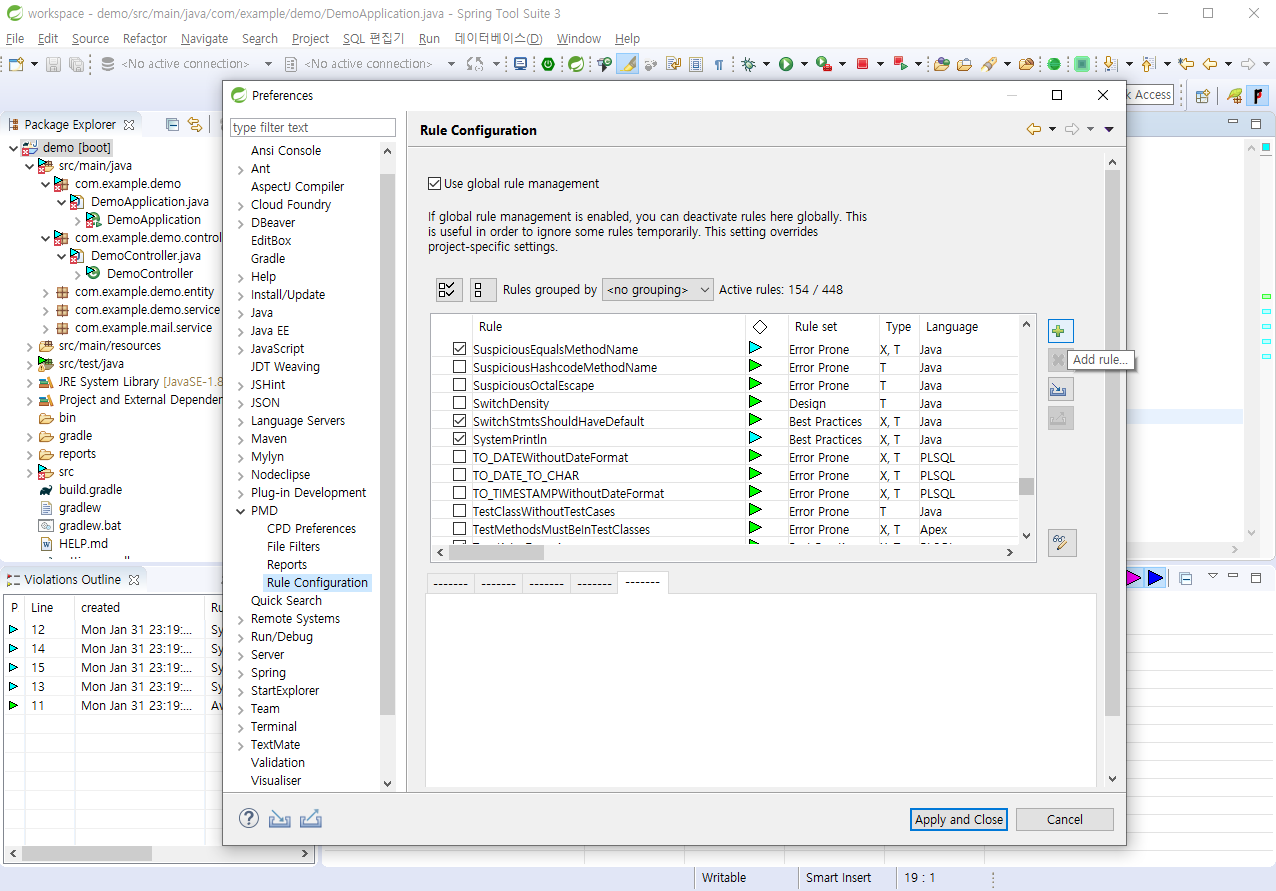Click the export preferences icon
The width and height of the screenshot is (1276, 891).
[x=311, y=818]
